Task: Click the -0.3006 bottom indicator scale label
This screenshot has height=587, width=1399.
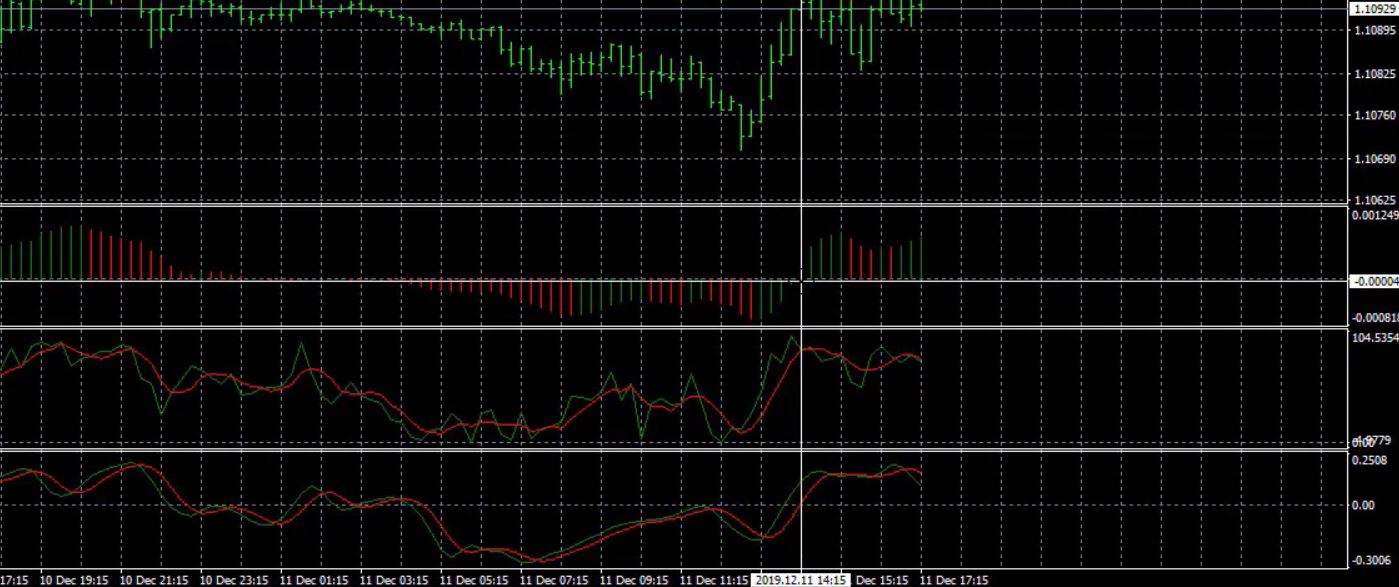Action: [x=1371, y=560]
